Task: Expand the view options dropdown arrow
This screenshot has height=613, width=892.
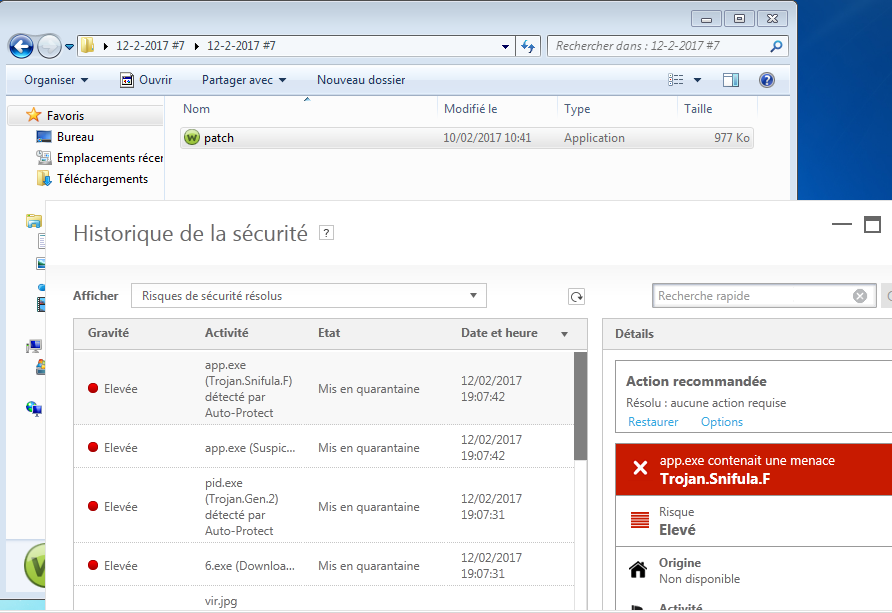Action: [697, 80]
